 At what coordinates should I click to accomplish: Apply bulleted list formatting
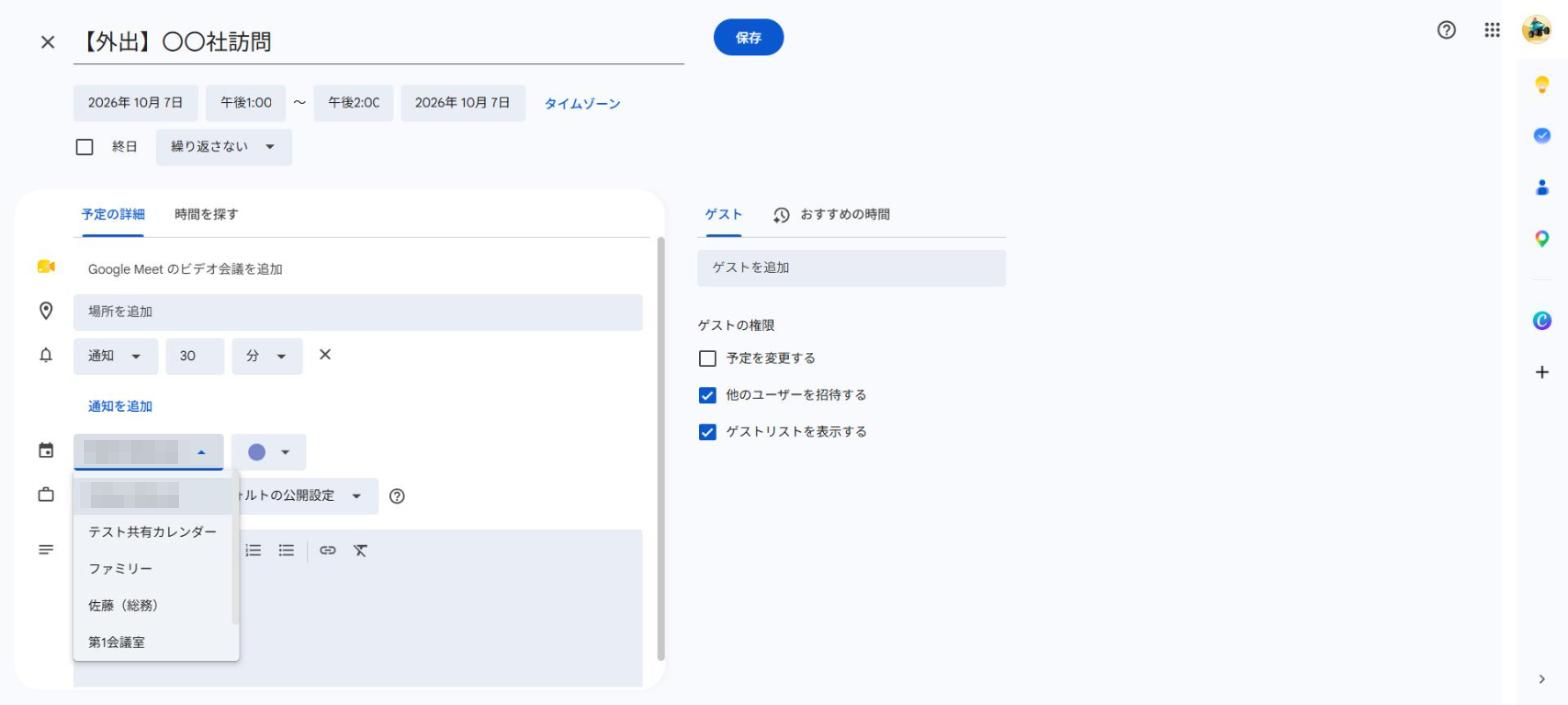(x=286, y=550)
